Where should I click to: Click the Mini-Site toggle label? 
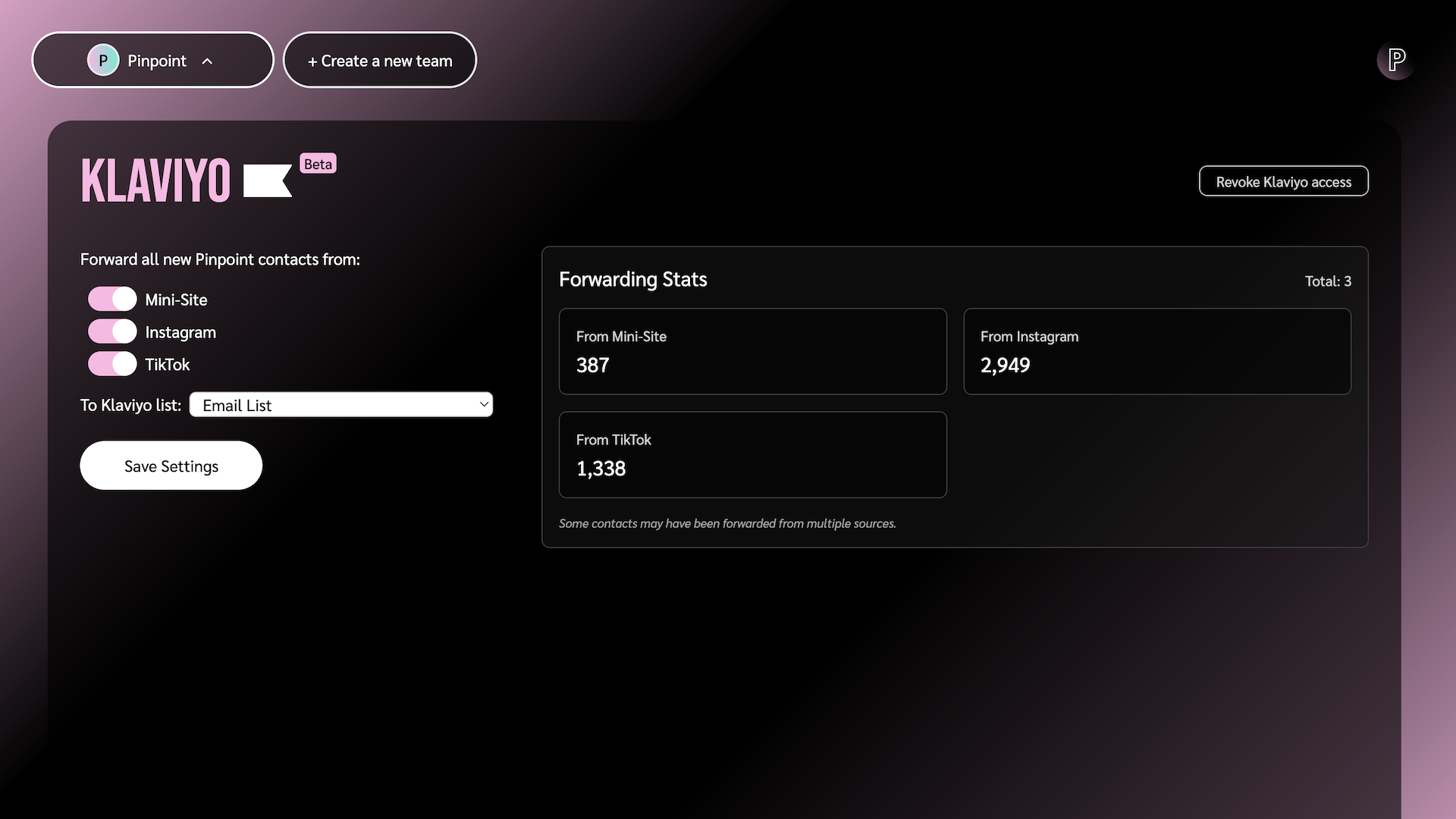click(x=176, y=300)
